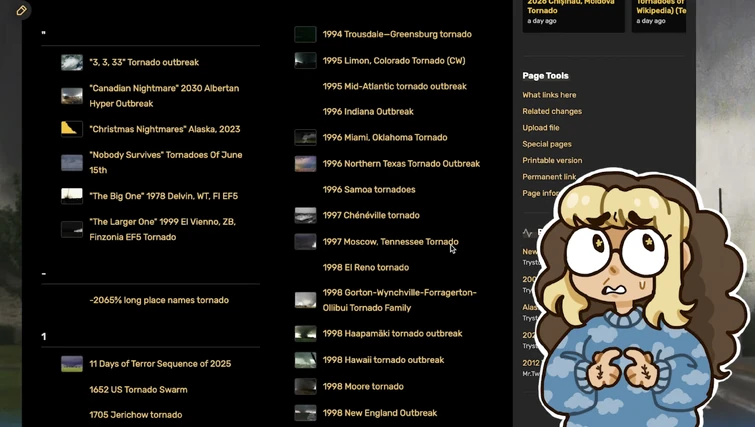Viewport: 755px width, 427px height.
Task: Open 11 Days of Terror Sequence of 2025
Action: tap(160, 363)
